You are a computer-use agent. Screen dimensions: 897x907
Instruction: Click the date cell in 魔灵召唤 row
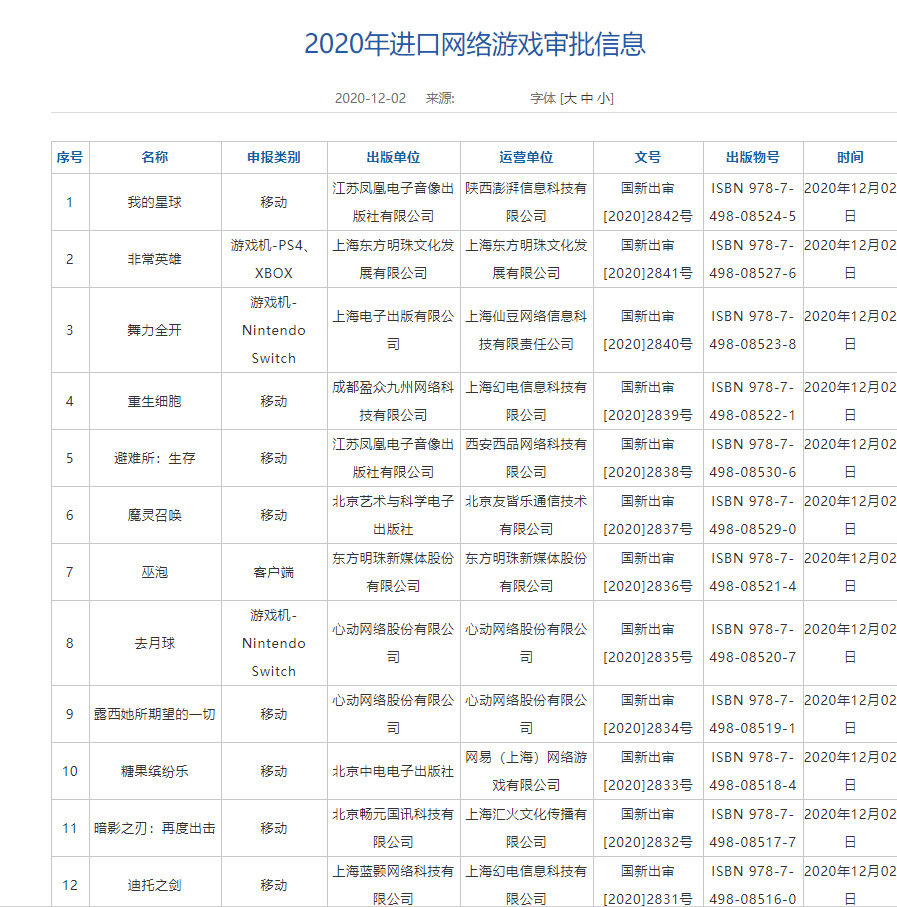tap(850, 515)
